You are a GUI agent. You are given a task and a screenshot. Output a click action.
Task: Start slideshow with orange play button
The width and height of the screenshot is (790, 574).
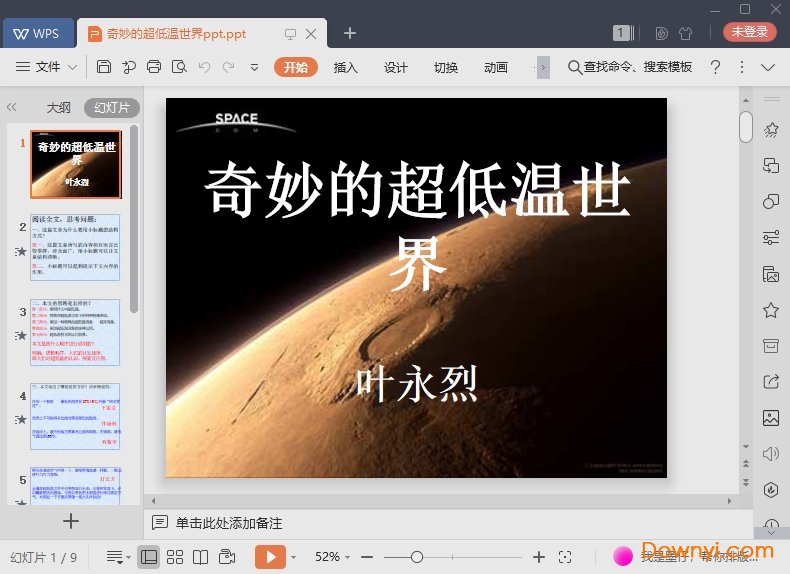pyautogui.click(x=271, y=557)
